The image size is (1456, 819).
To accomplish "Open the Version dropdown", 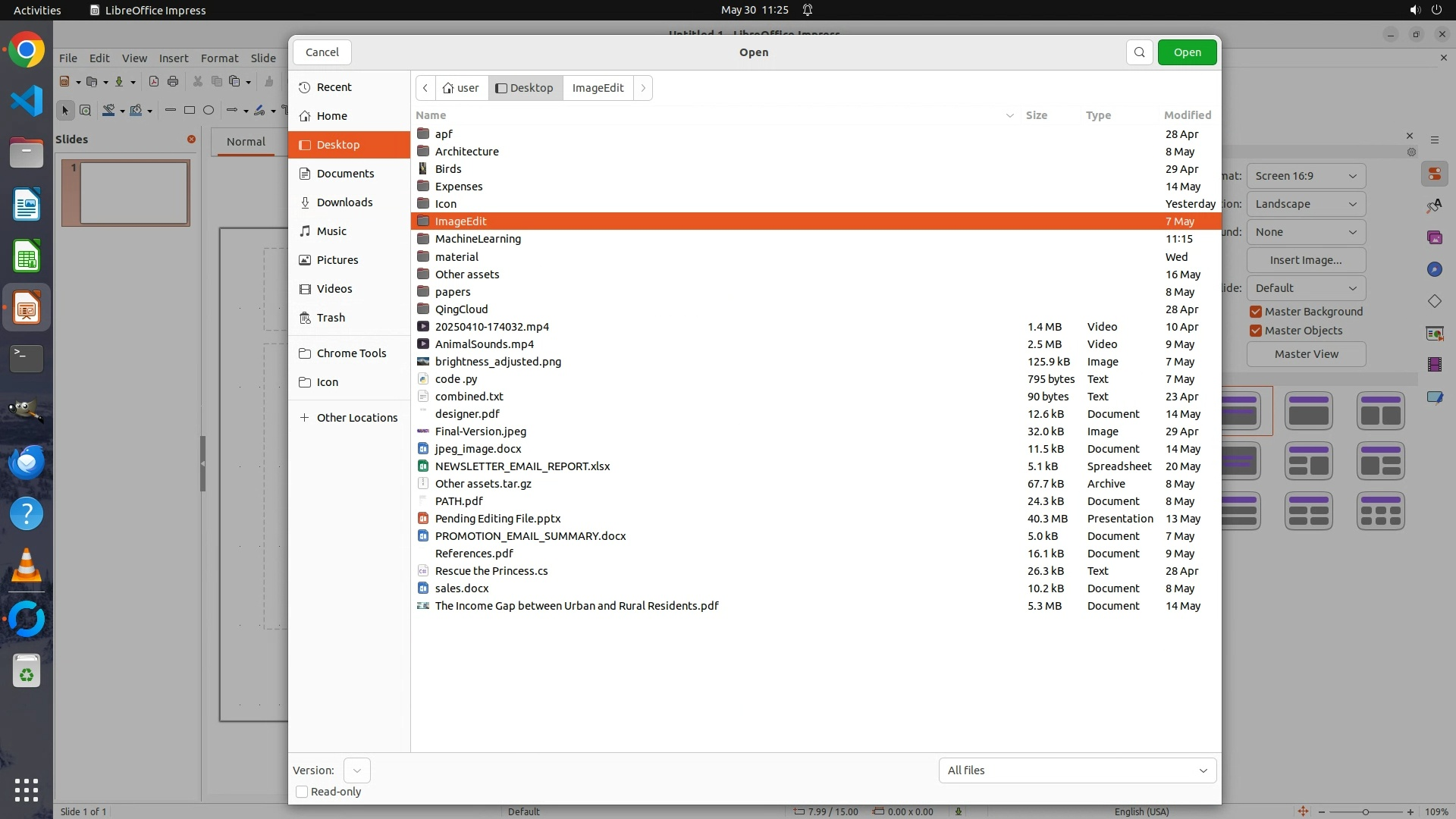I will pos(356,770).
